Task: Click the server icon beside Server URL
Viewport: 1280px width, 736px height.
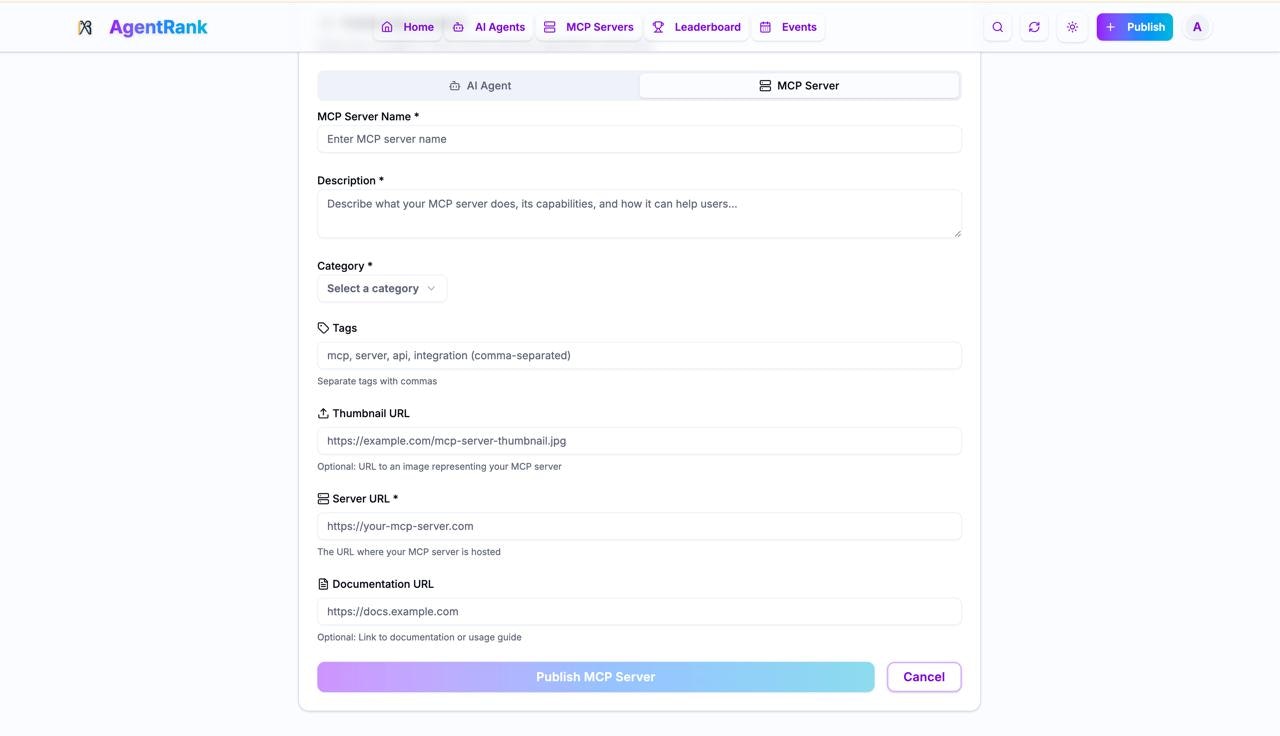Action: 322,498
